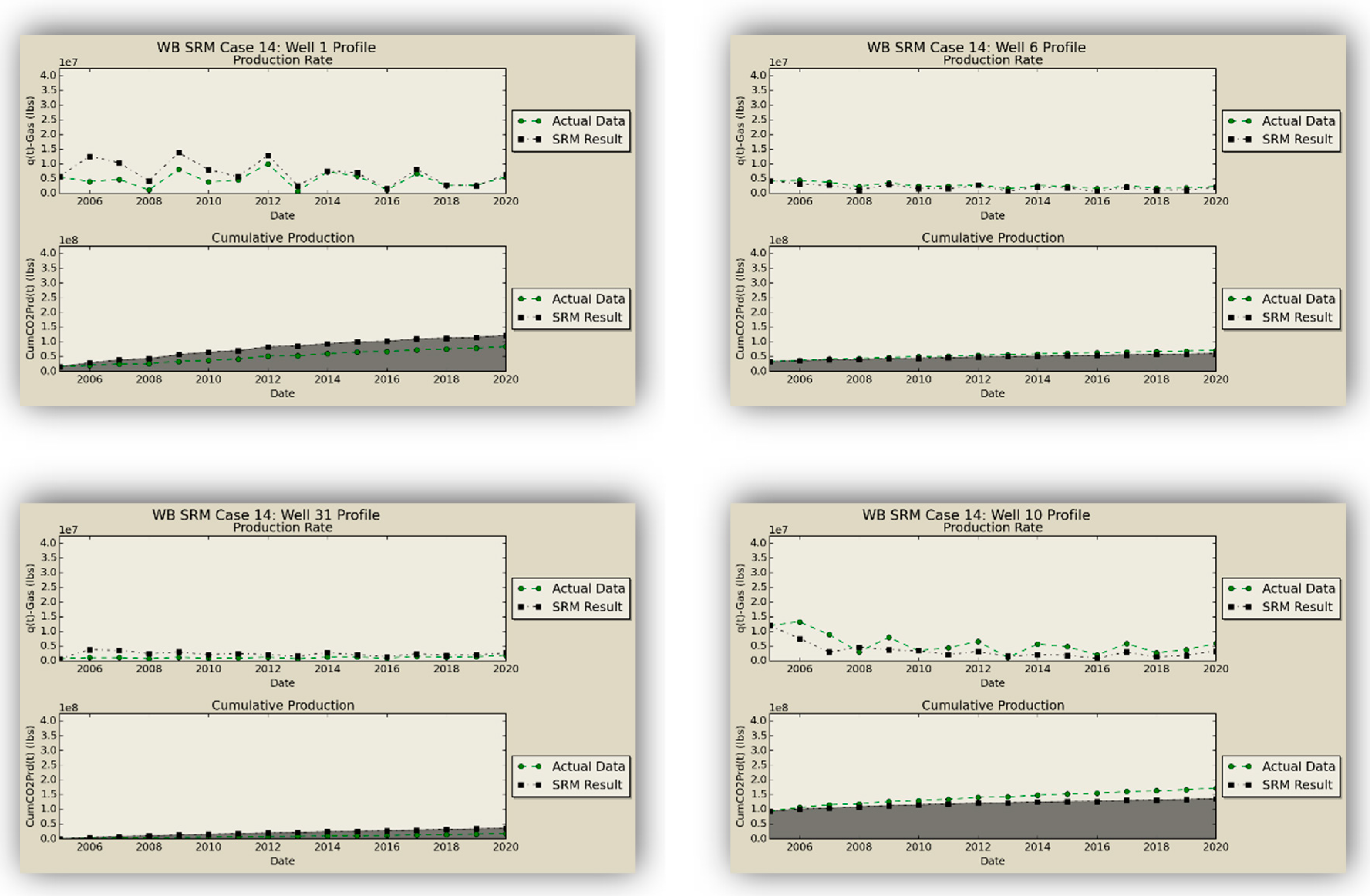
Task: Click the 2006 Actual Data peak in Well 10 rate
Action: coord(800,622)
